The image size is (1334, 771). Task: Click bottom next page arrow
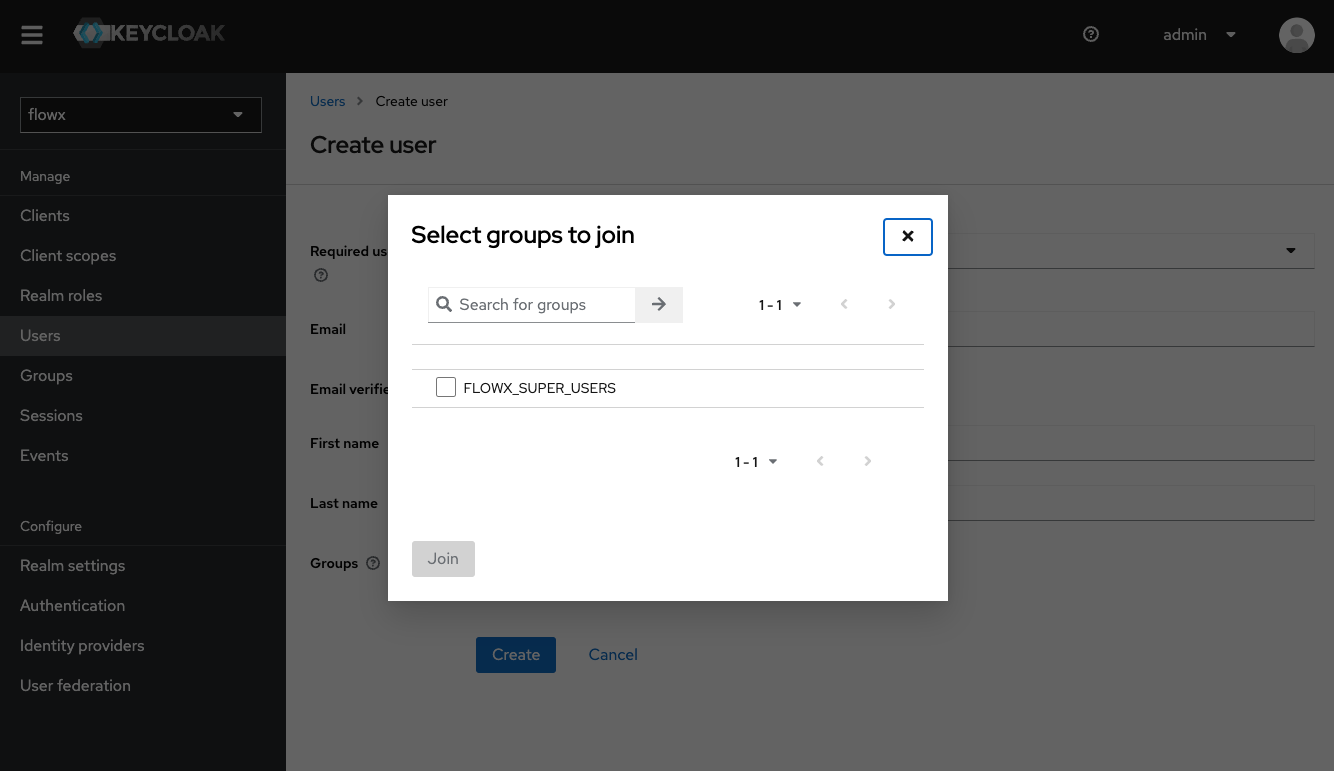click(868, 461)
